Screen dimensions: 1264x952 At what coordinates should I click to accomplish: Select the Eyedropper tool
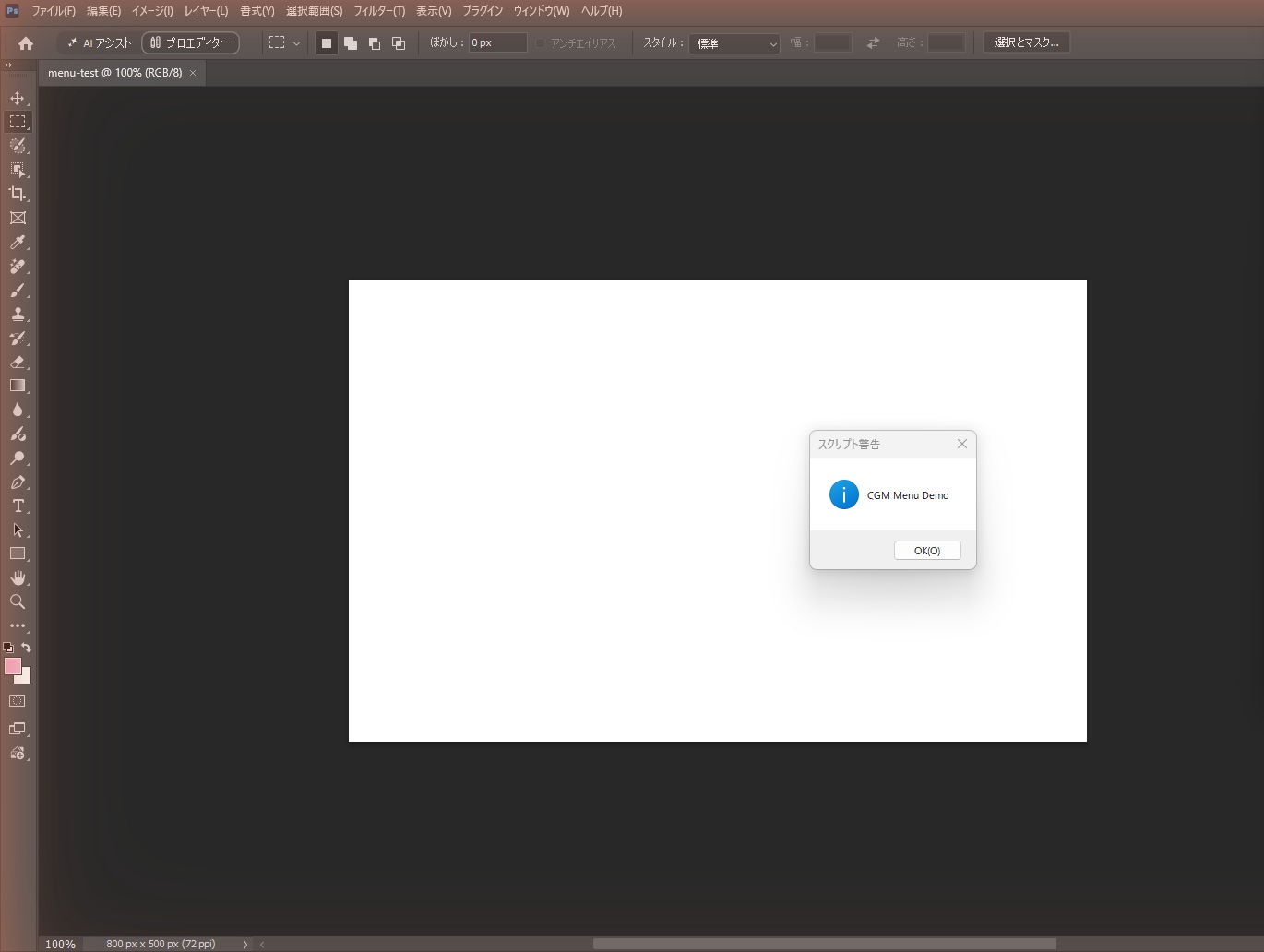pyautogui.click(x=18, y=242)
